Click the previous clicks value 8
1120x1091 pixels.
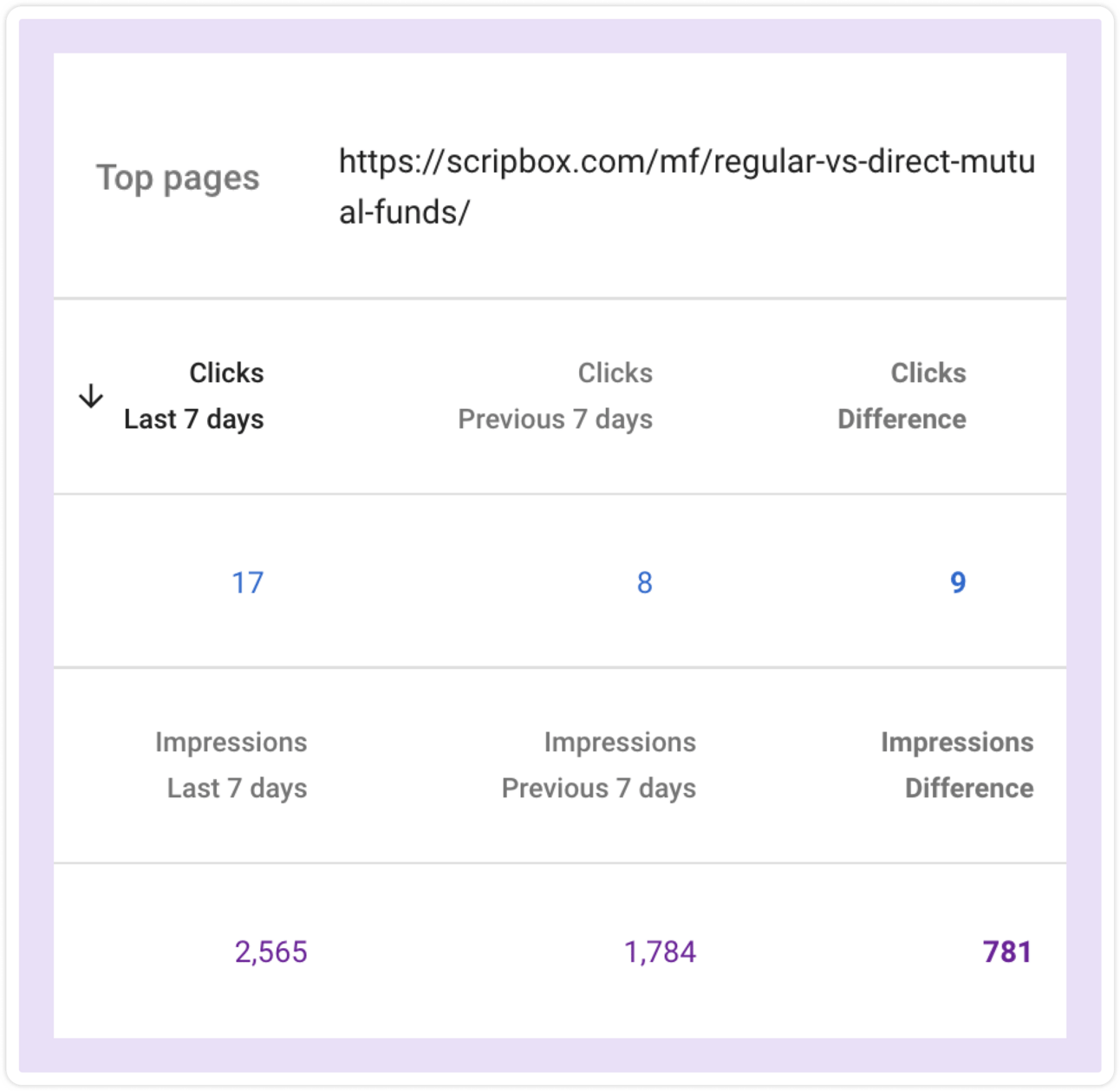[x=644, y=582]
